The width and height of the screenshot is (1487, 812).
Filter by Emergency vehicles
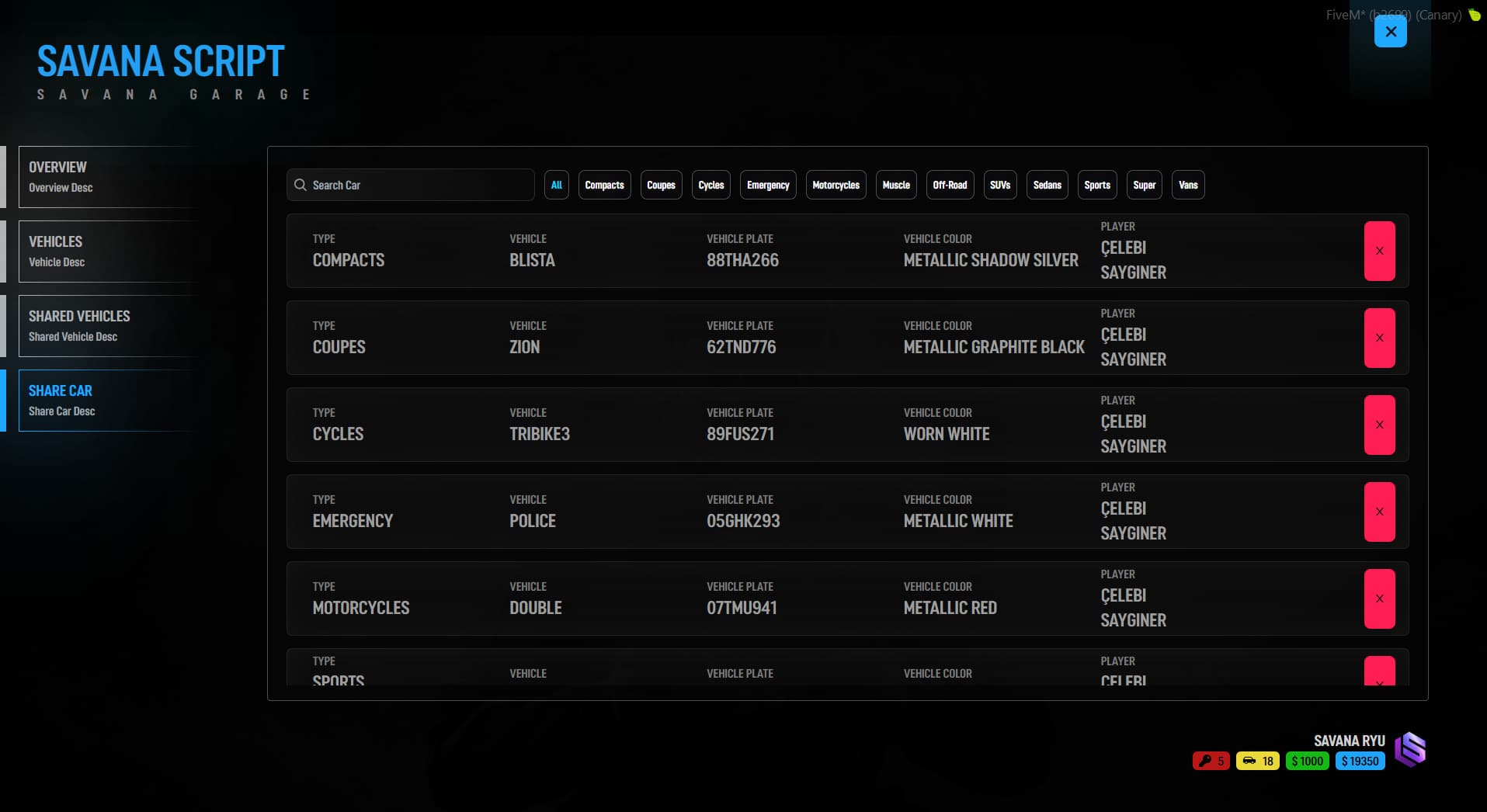(x=768, y=185)
